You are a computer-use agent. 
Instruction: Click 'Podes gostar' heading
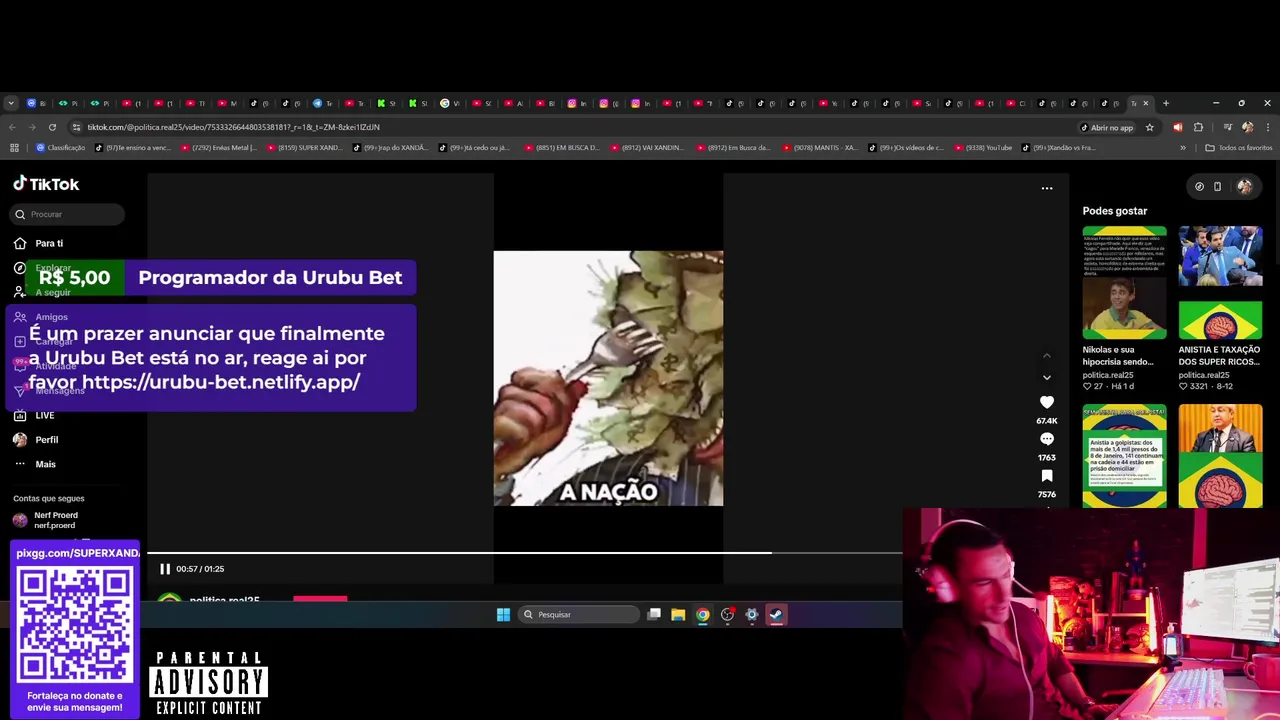(x=1115, y=211)
